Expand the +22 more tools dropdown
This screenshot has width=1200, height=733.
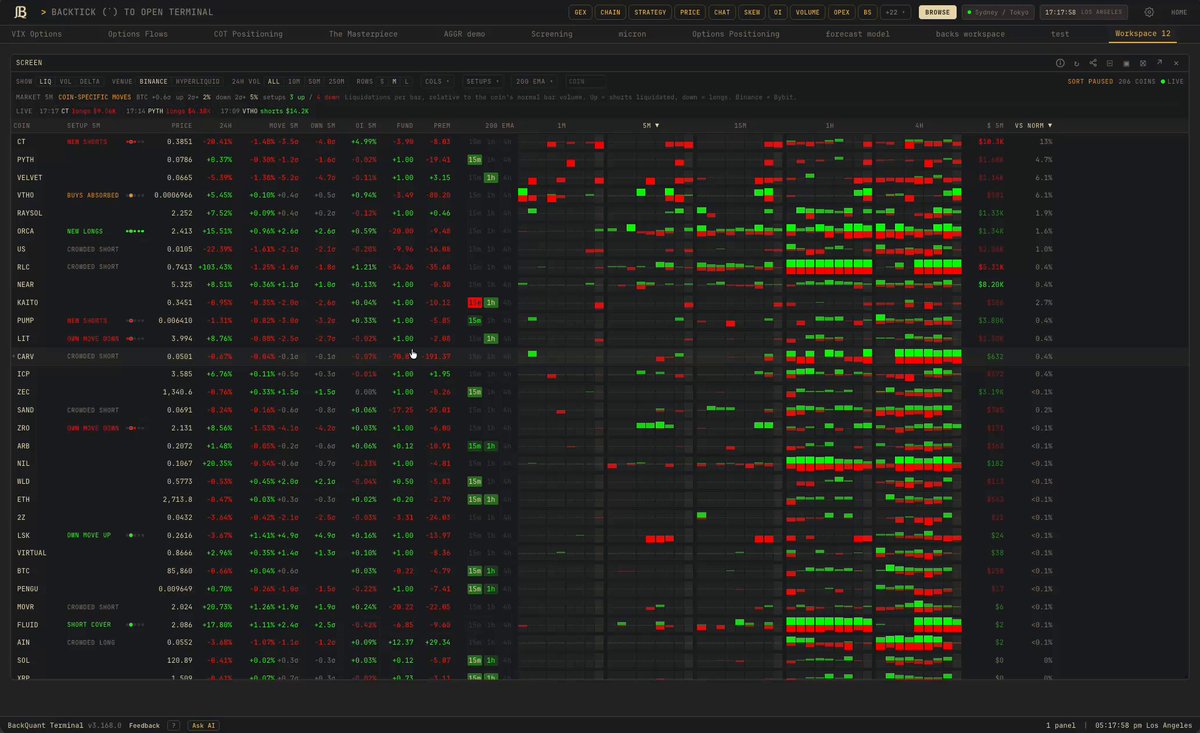(x=895, y=12)
